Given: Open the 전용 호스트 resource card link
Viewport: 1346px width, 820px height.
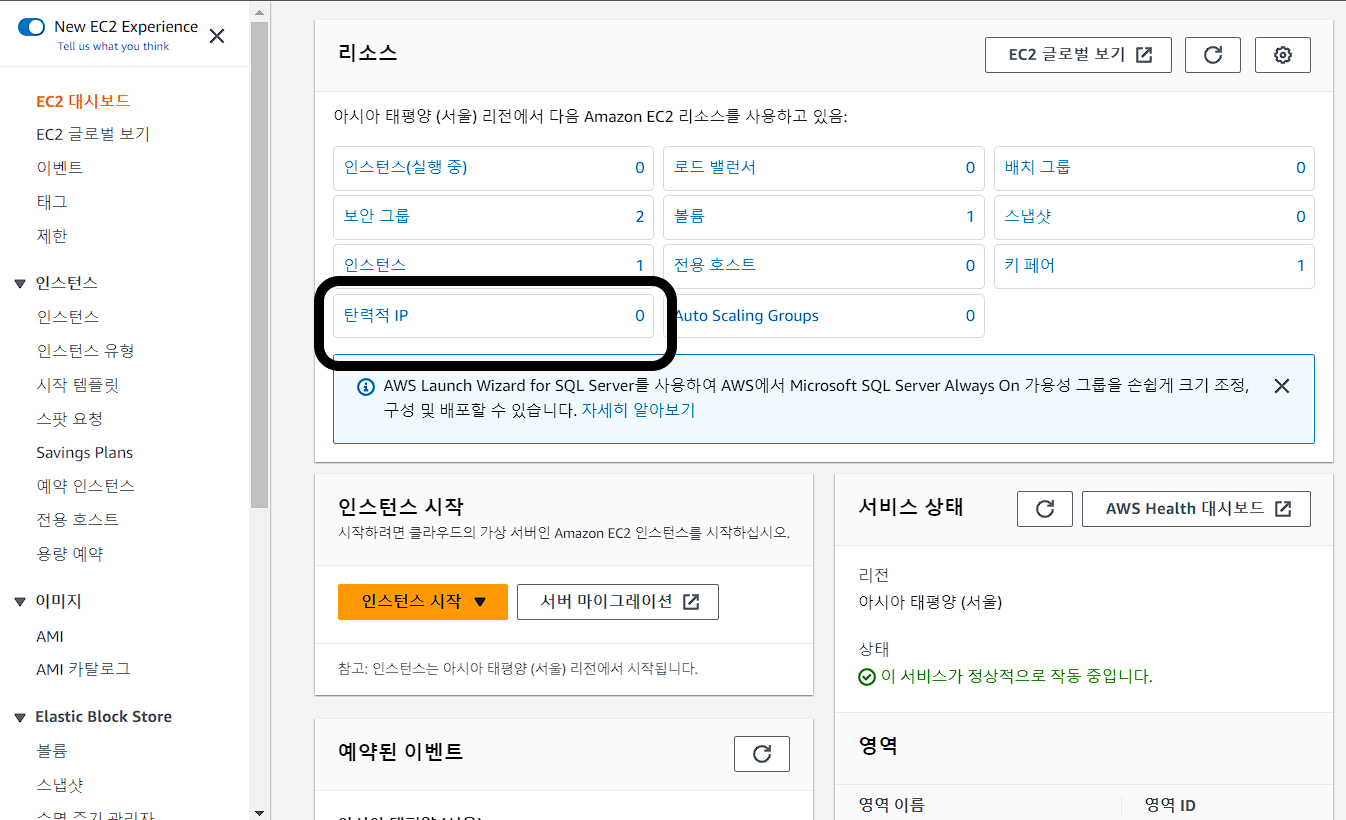Looking at the screenshot, I should [x=715, y=265].
